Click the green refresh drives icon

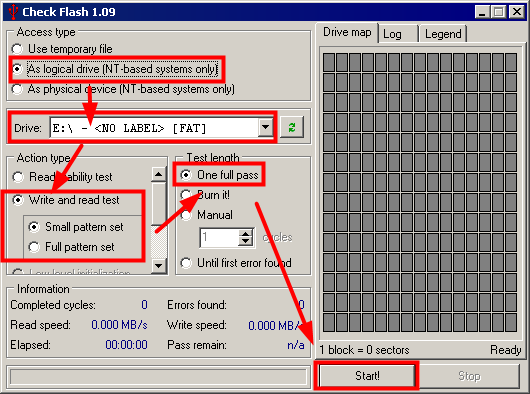coord(292,127)
